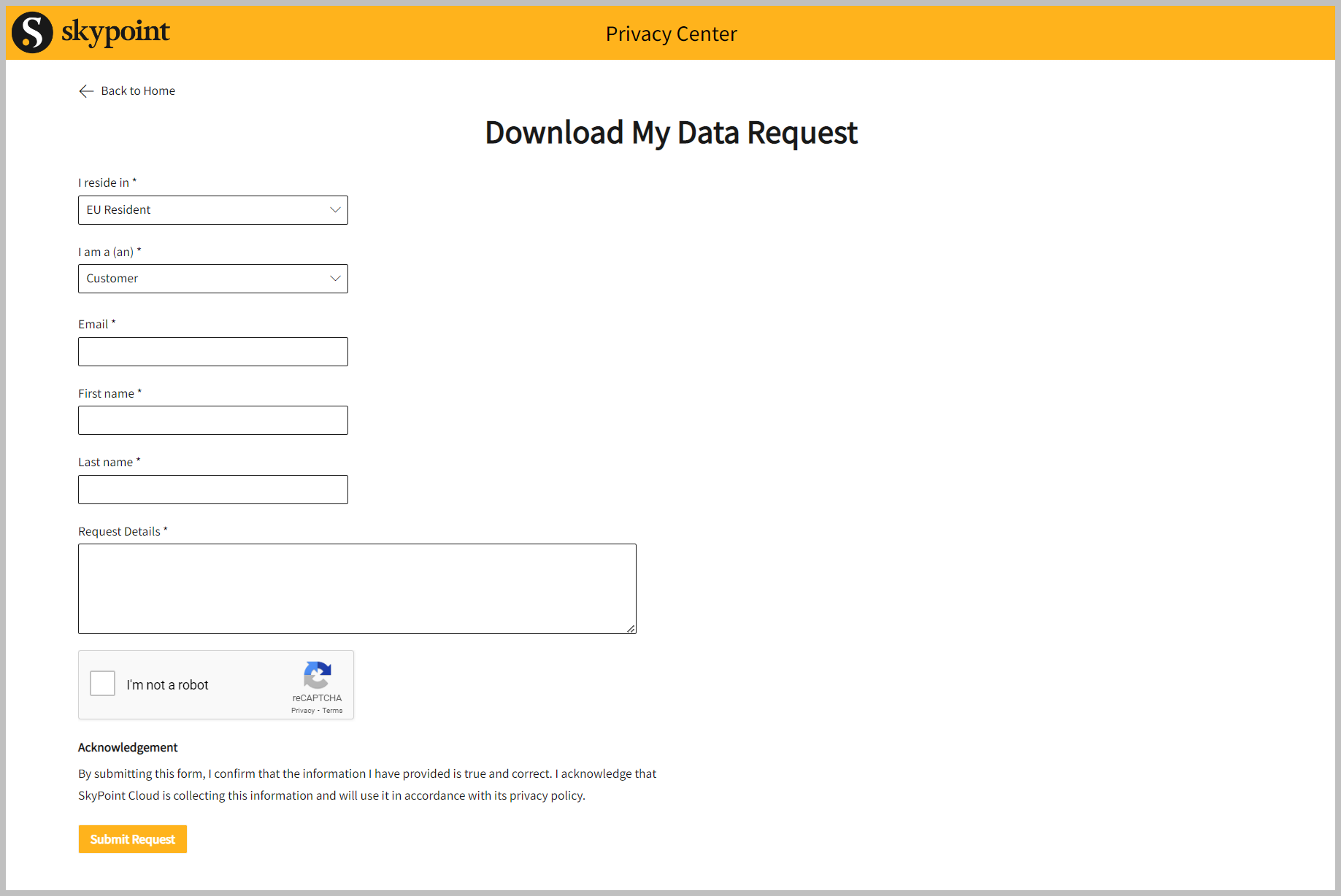Click the Skypoint circular S logo icon
Image resolution: width=1341 pixels, height=896 pixels.
tap(33, 33)
